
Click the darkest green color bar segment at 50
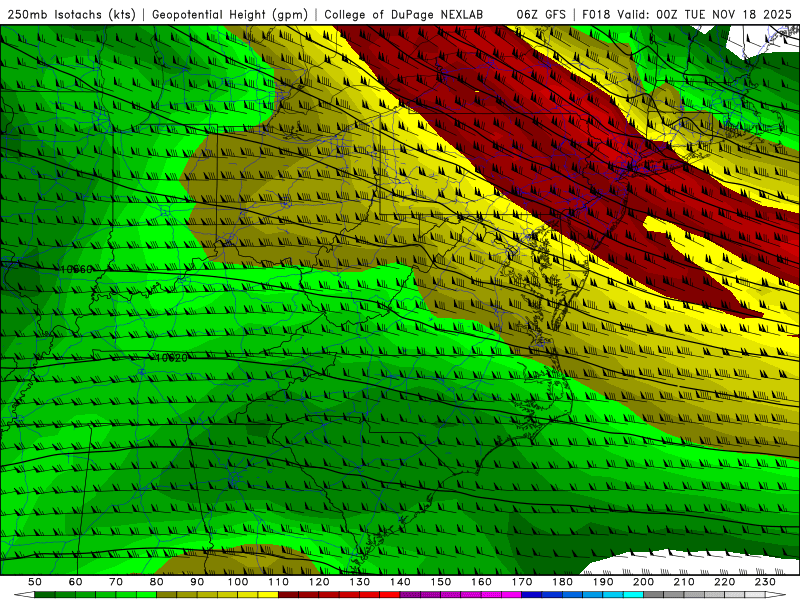click(45, 595)
